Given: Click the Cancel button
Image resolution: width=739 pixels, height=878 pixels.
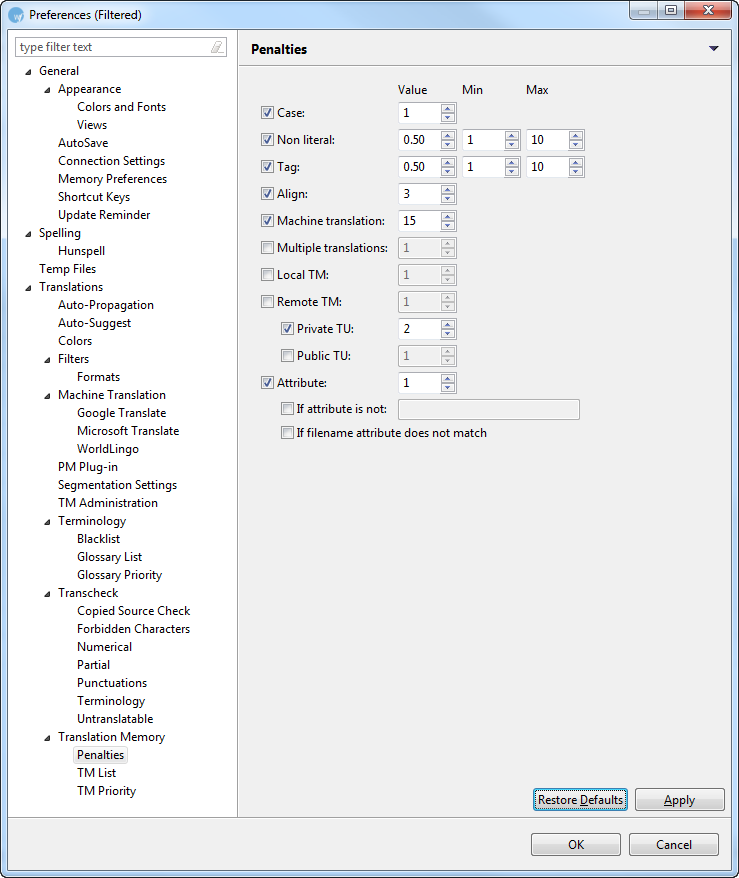Looking at the screenshot, I should point(673,844).
